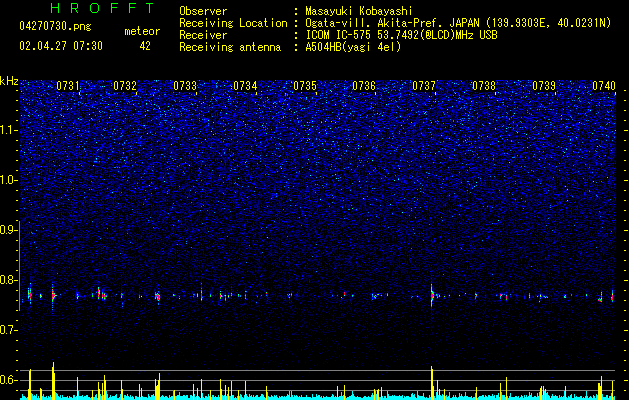Click the HROFFT title text
Image resolution: width=629 pixels, height=400 pixels.
(102, 8)
